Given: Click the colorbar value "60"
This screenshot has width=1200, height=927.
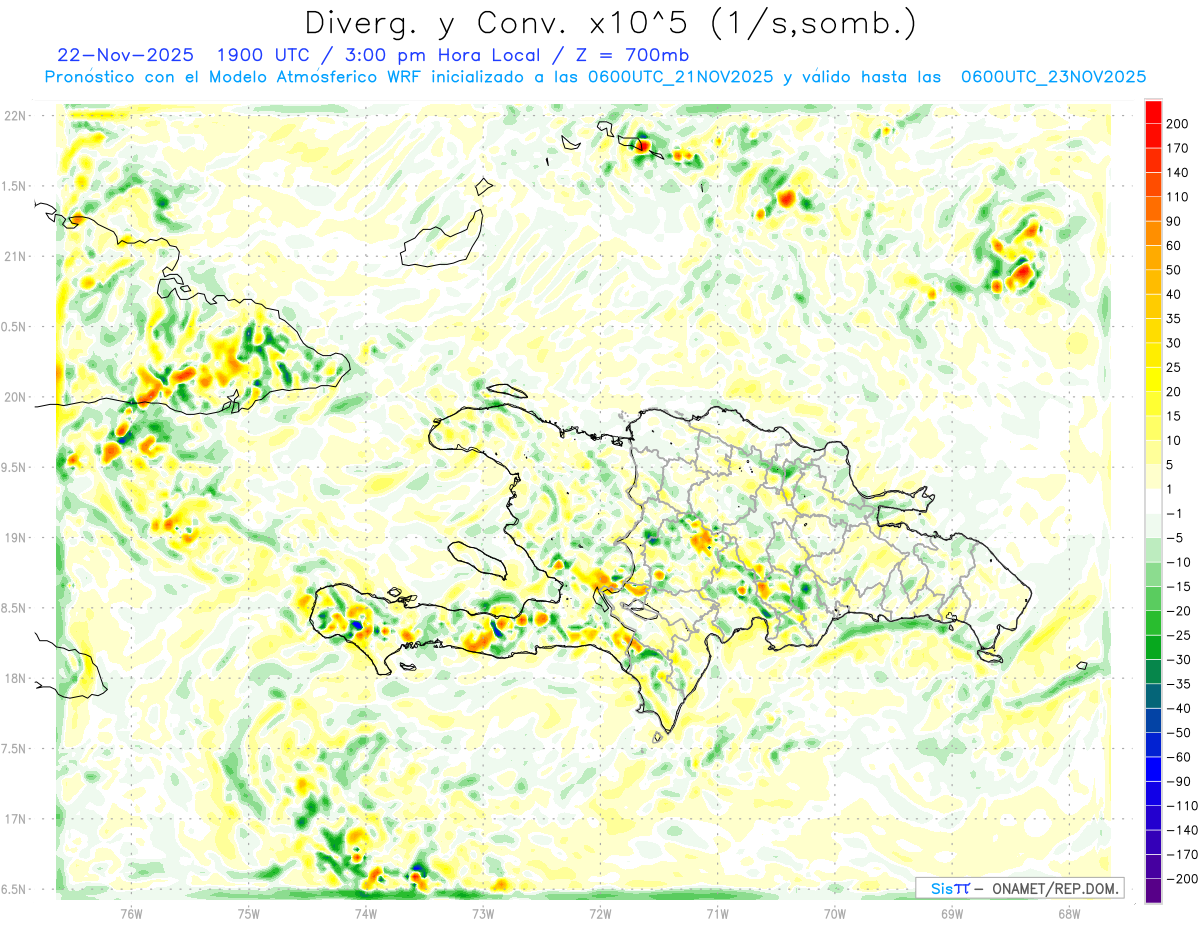Looking at the screenshot, I should point(1174,245).
